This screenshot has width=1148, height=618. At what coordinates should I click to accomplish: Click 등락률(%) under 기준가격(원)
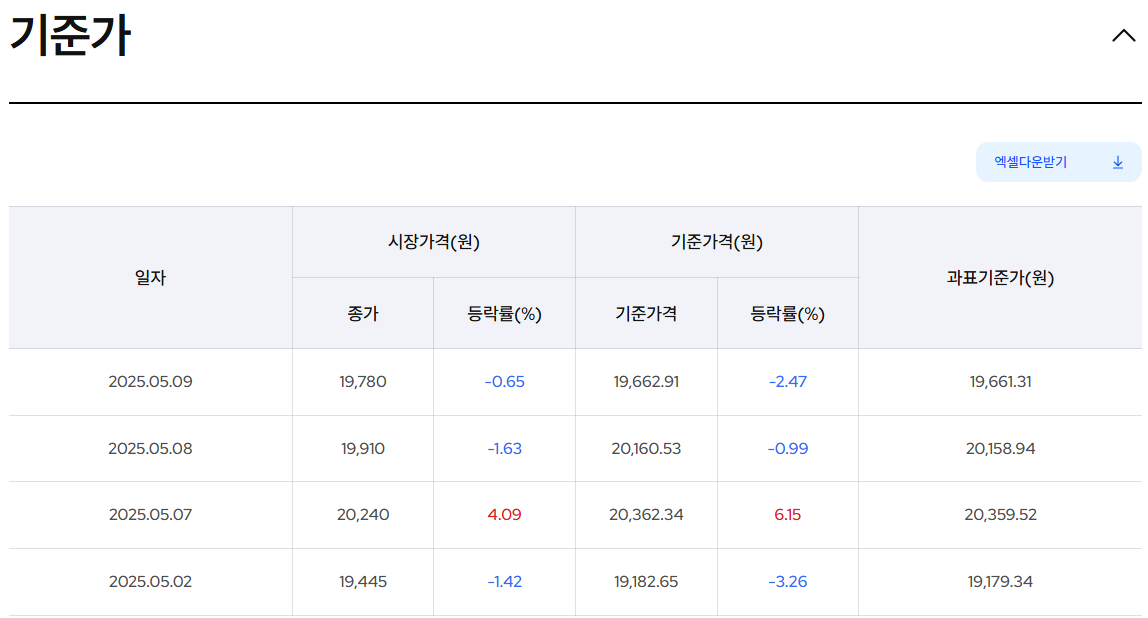pos(788,313)
